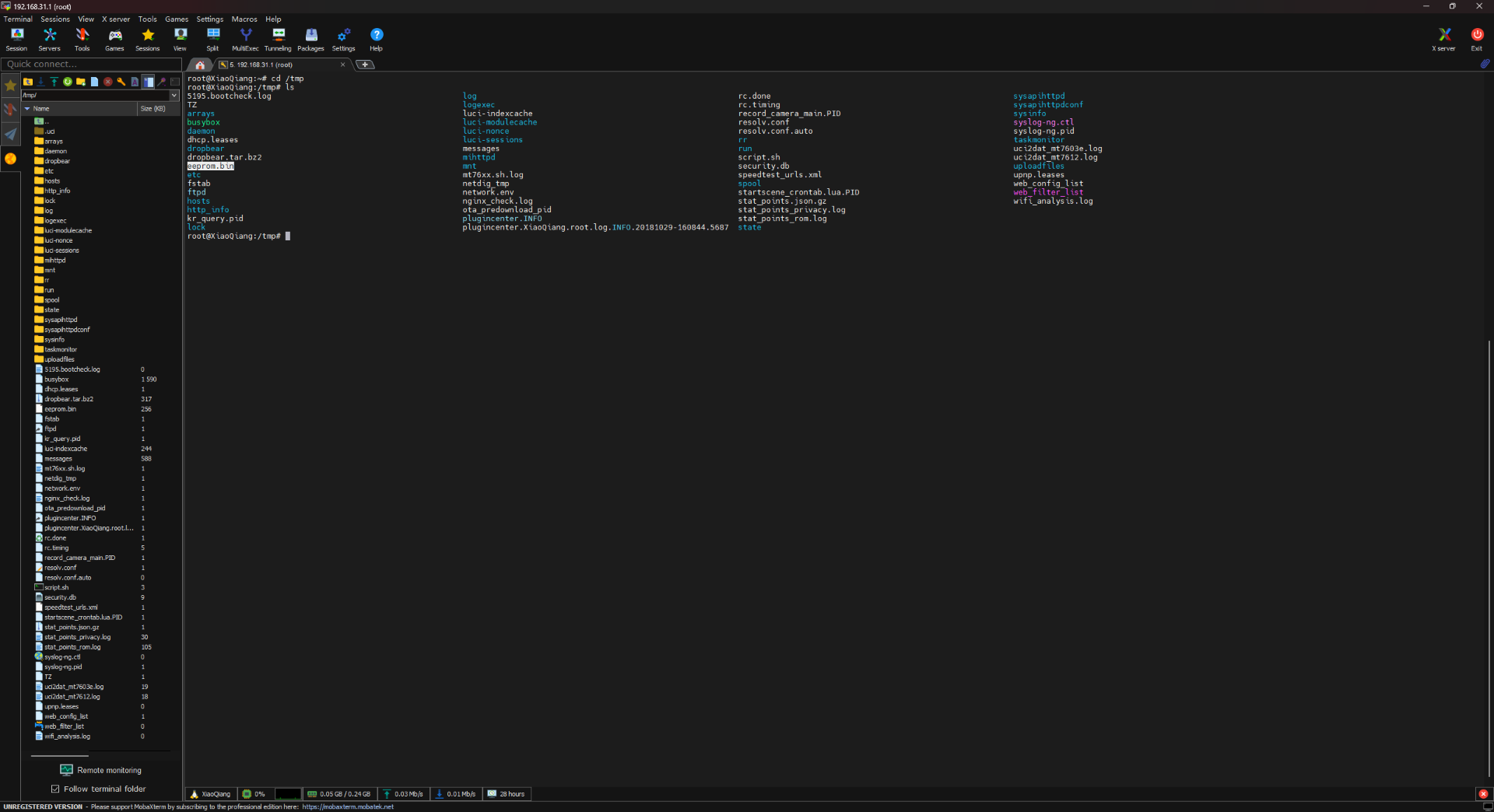The height and width of the screenshot is (812, 1494).
Task: Open the Tools toolbar icon
Action: tap(82, 39)
